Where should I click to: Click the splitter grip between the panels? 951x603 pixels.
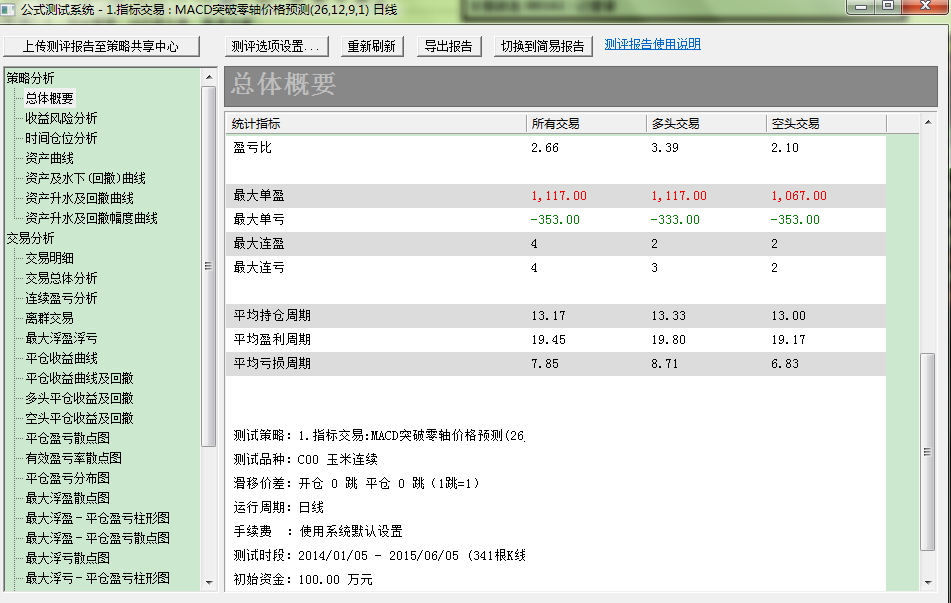pos(208,266)
